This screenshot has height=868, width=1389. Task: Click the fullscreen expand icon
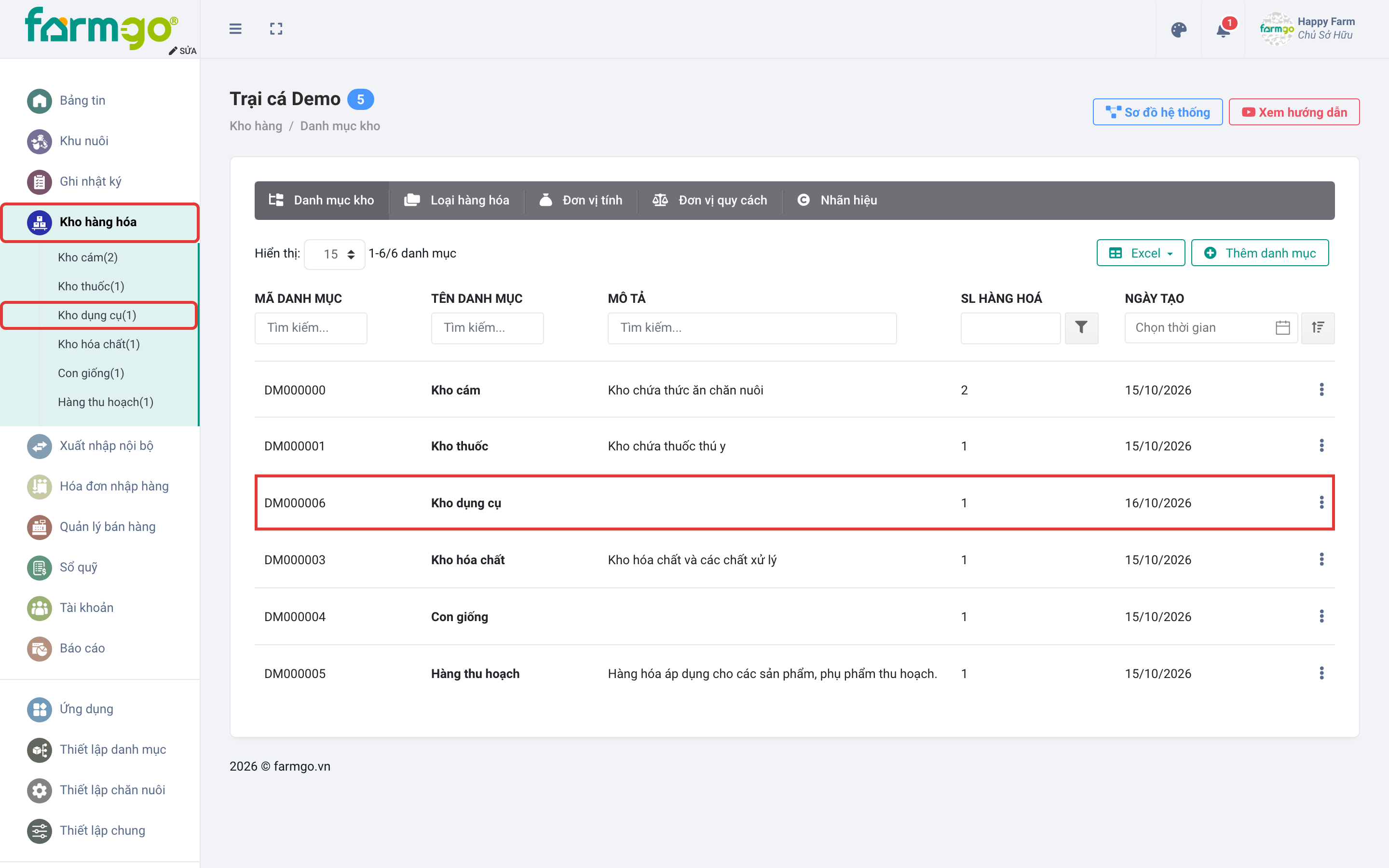pyautogui.click(x=276, y=29)
